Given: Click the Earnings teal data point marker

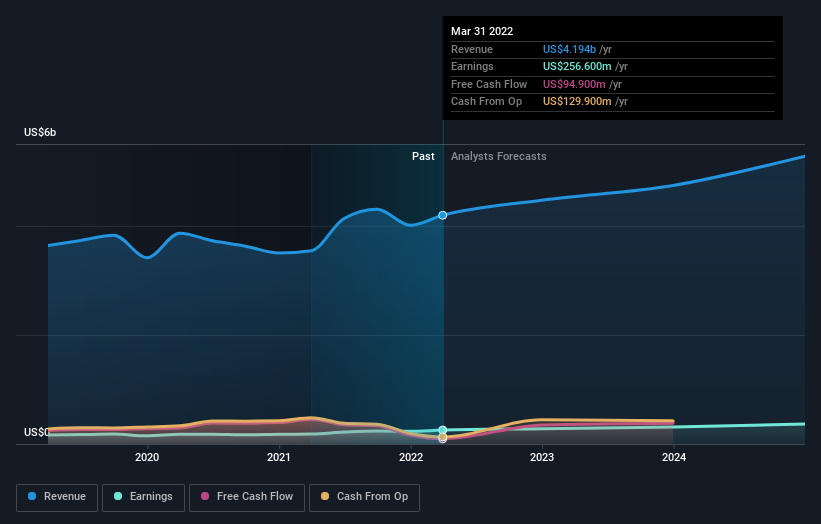Looking at the screenshot, I should tap(442, 430).
